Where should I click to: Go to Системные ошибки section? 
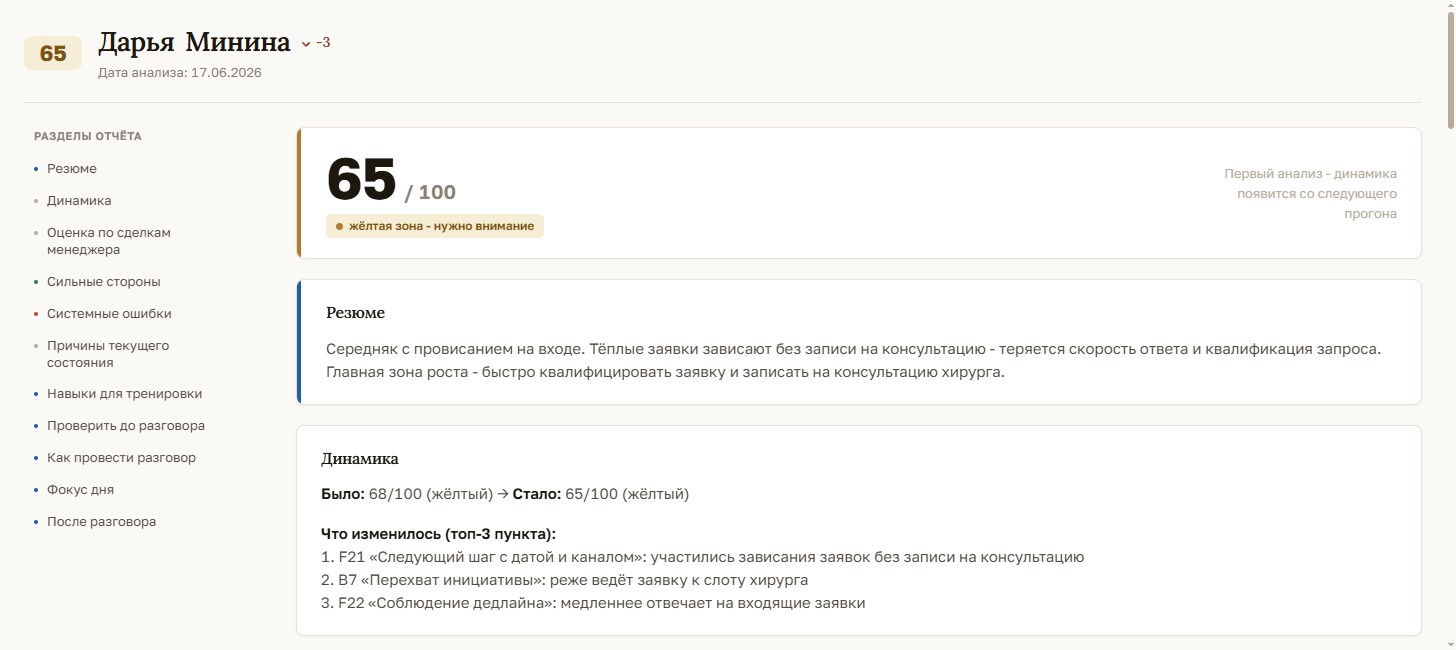coord(109,314)
